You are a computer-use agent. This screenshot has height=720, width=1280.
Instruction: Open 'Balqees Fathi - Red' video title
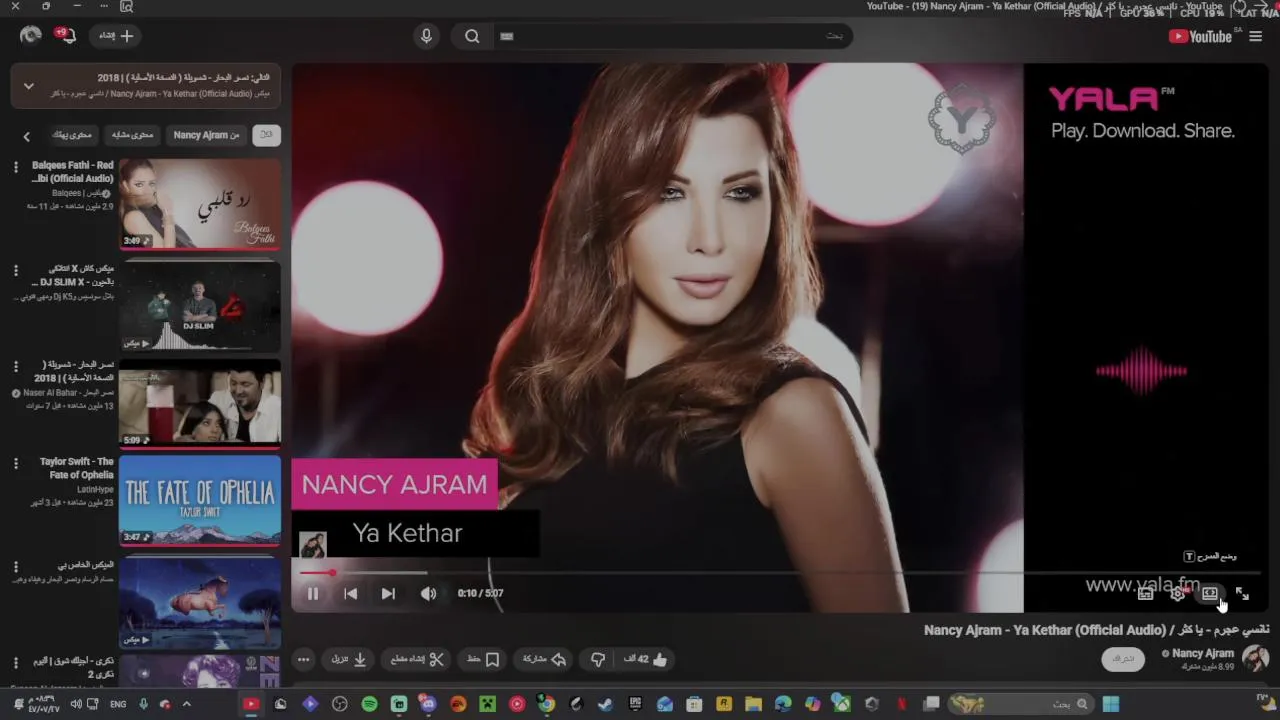73,172
